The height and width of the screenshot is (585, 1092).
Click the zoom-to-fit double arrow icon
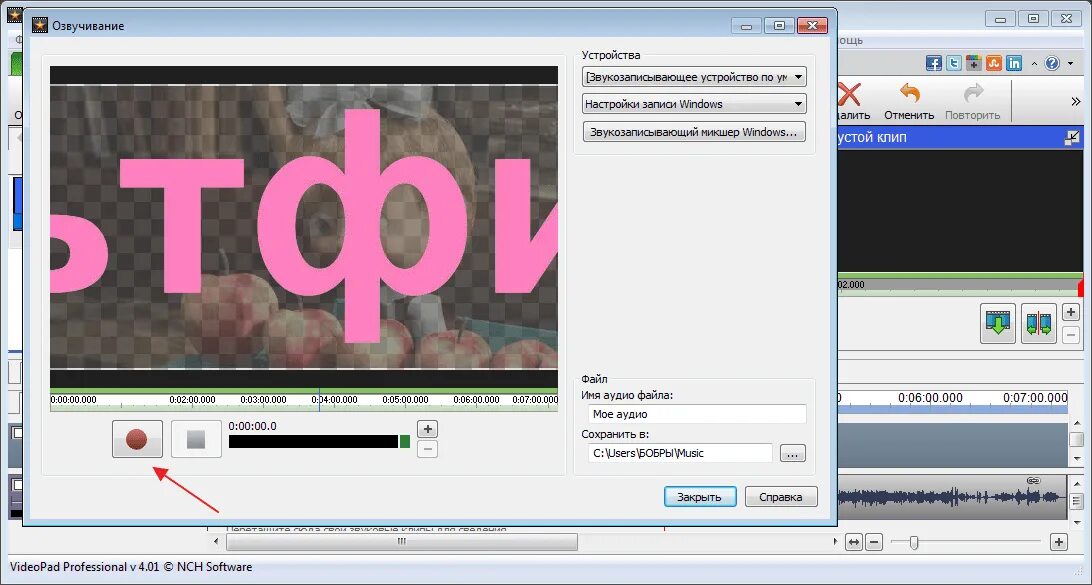click(854, 542)
